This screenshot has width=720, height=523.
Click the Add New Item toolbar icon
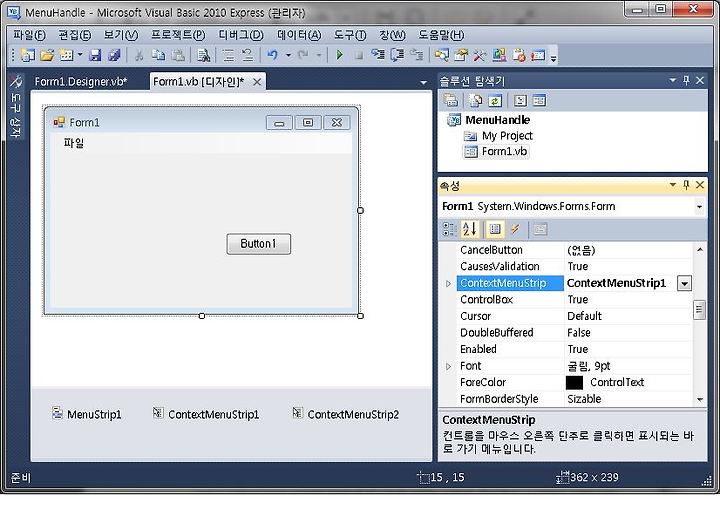[67, 56]
